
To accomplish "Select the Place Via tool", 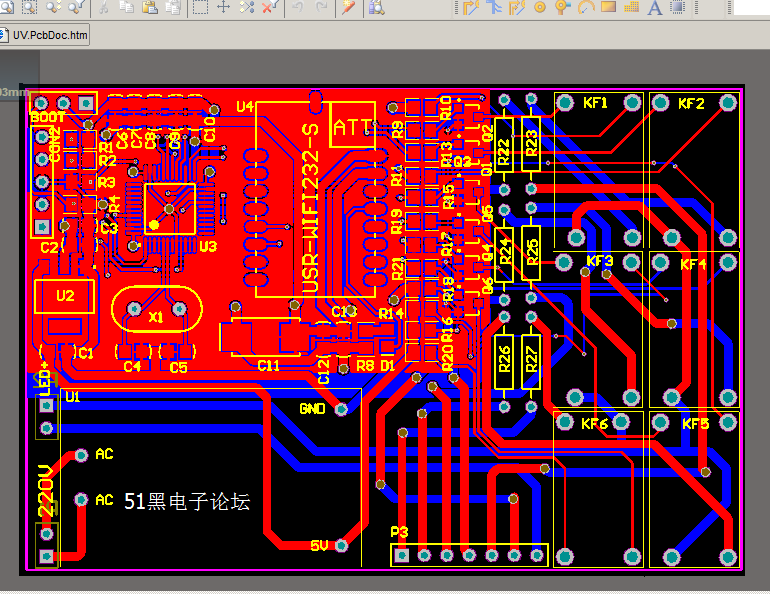I will click(562, 7).
